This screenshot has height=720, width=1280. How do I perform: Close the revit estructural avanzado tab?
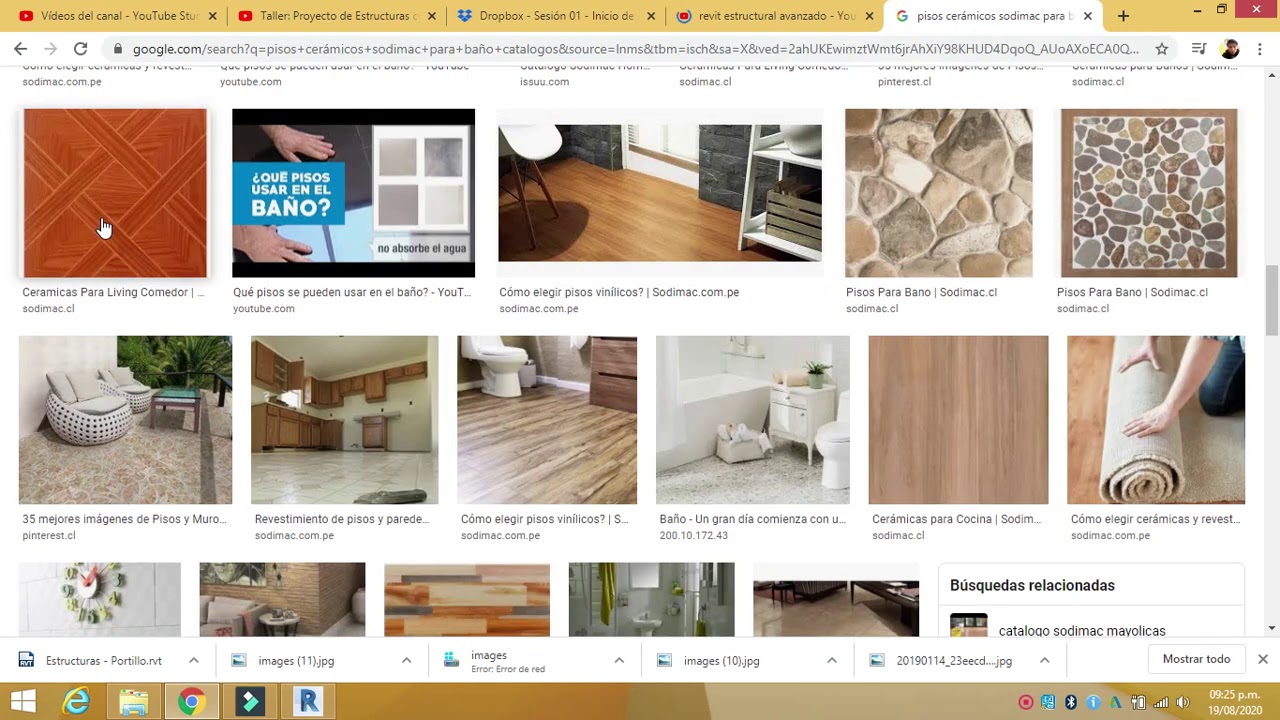869,16
